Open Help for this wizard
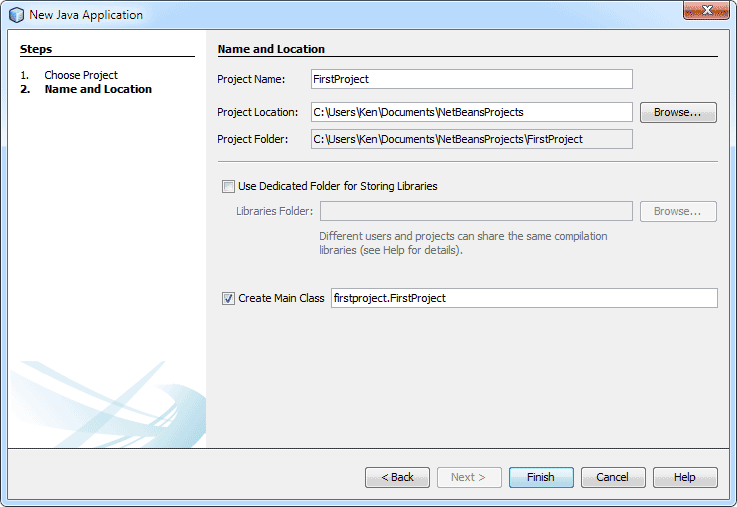 (685, 477)
